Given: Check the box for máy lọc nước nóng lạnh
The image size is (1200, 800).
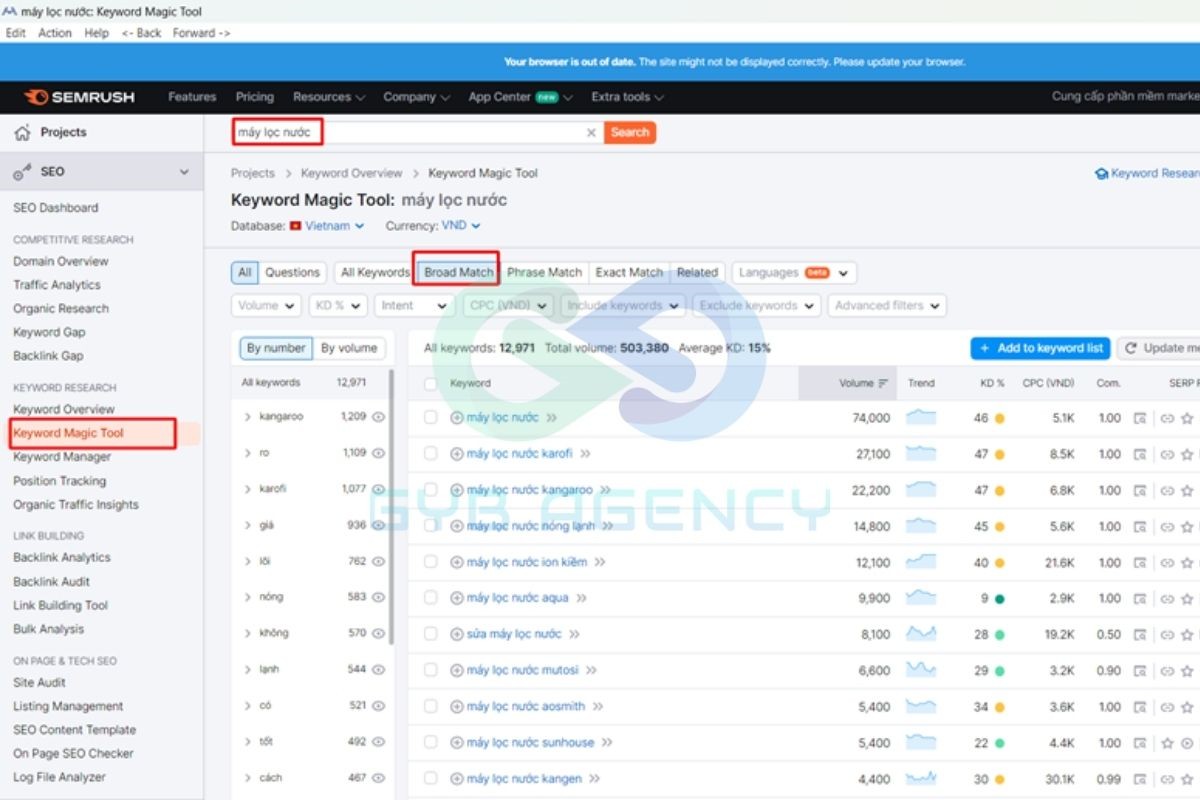Looking at the screenshot, I should (x=430, y=526).
